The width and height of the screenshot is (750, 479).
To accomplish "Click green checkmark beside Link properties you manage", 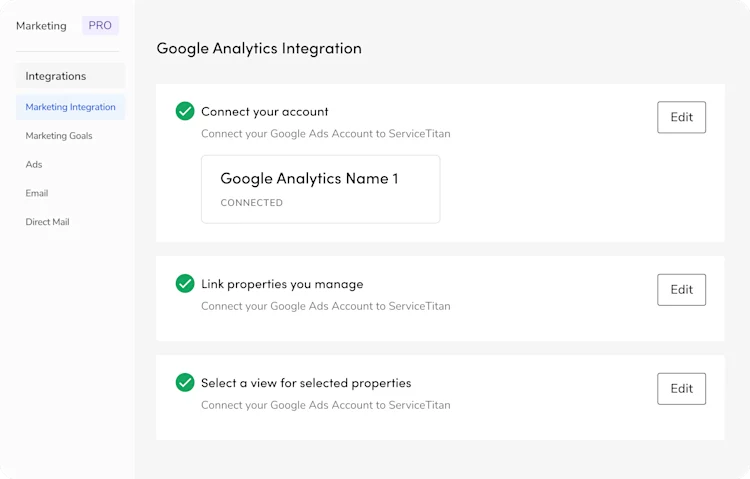I will tap(185, 283).
